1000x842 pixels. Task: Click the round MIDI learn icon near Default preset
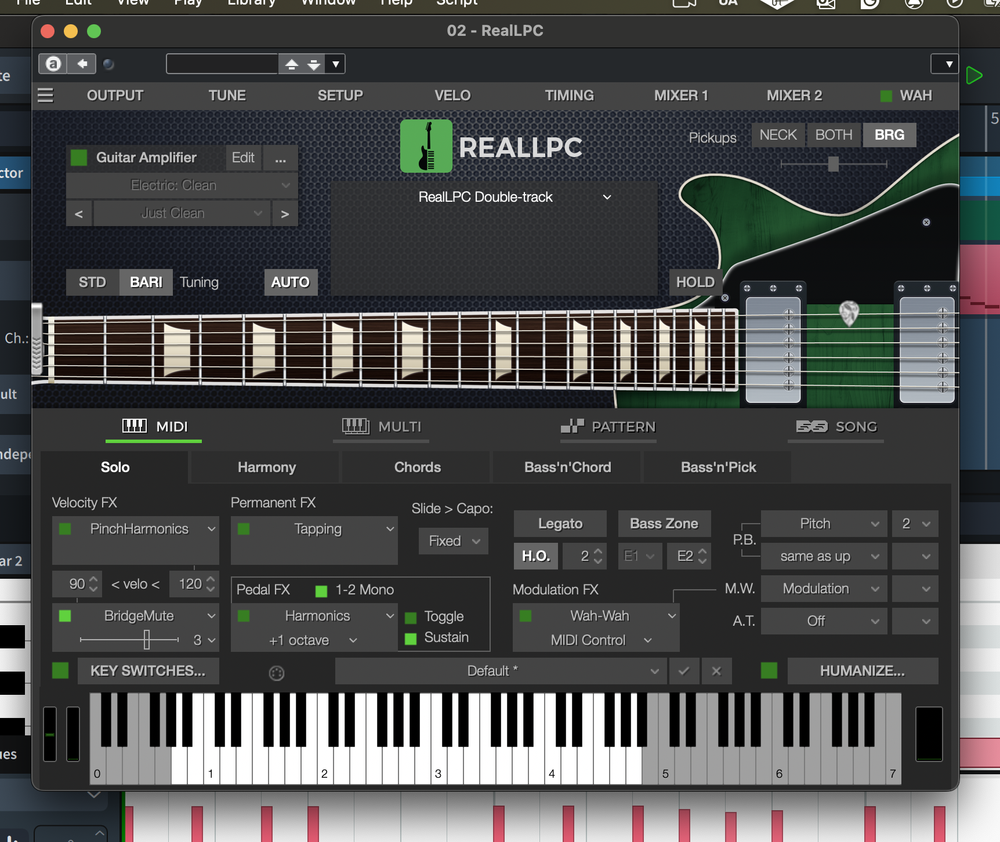pos(276,673)
